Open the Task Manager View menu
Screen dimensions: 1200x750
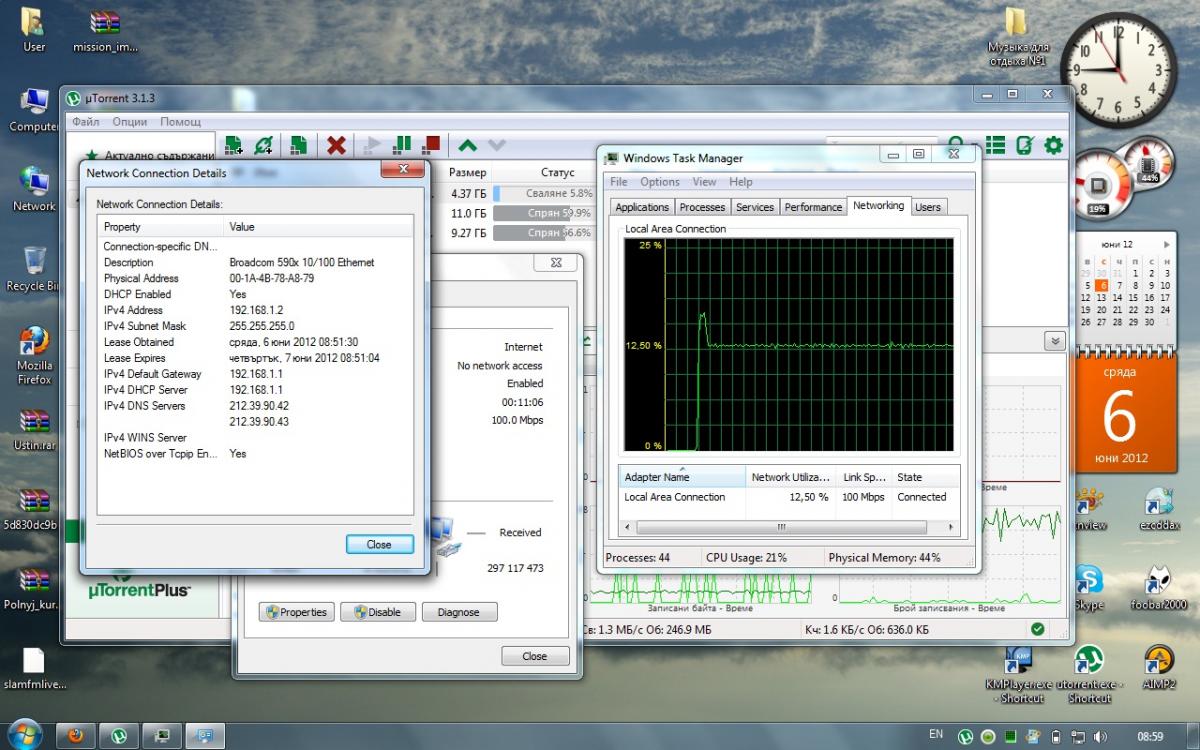704,182
